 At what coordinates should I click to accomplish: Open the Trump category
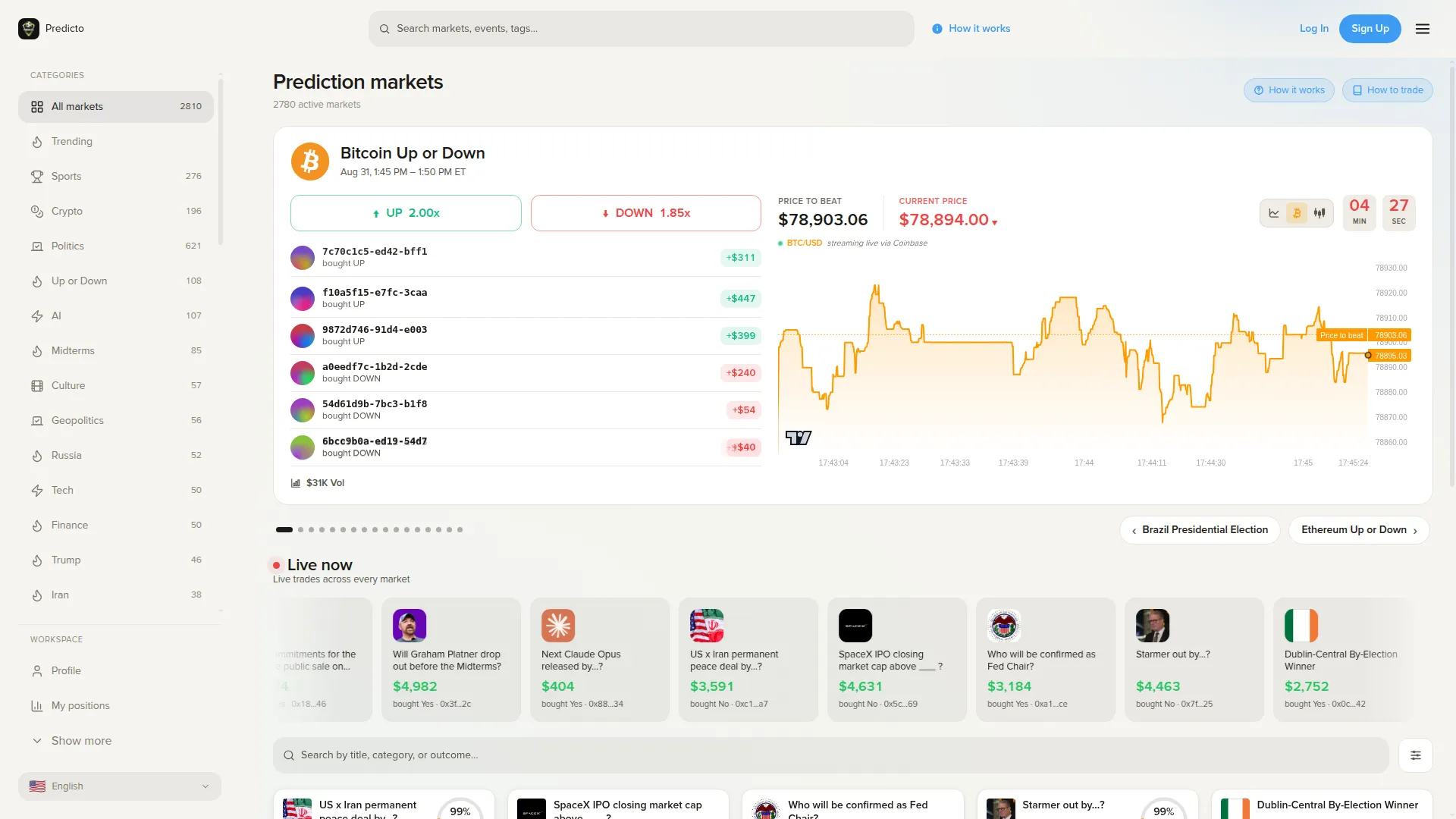116,560
